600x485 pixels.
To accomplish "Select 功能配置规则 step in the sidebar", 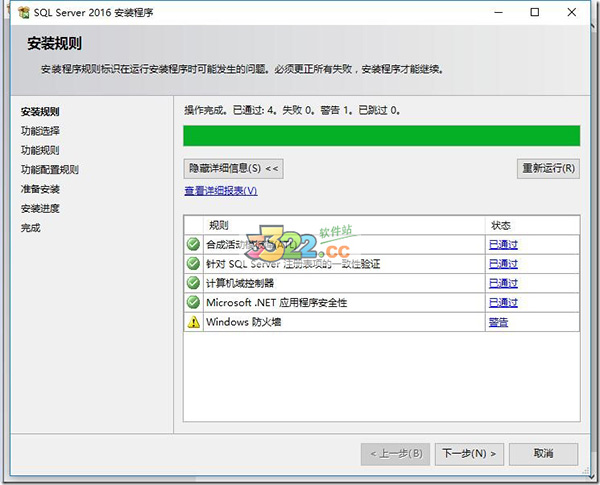I will (50, 170).
